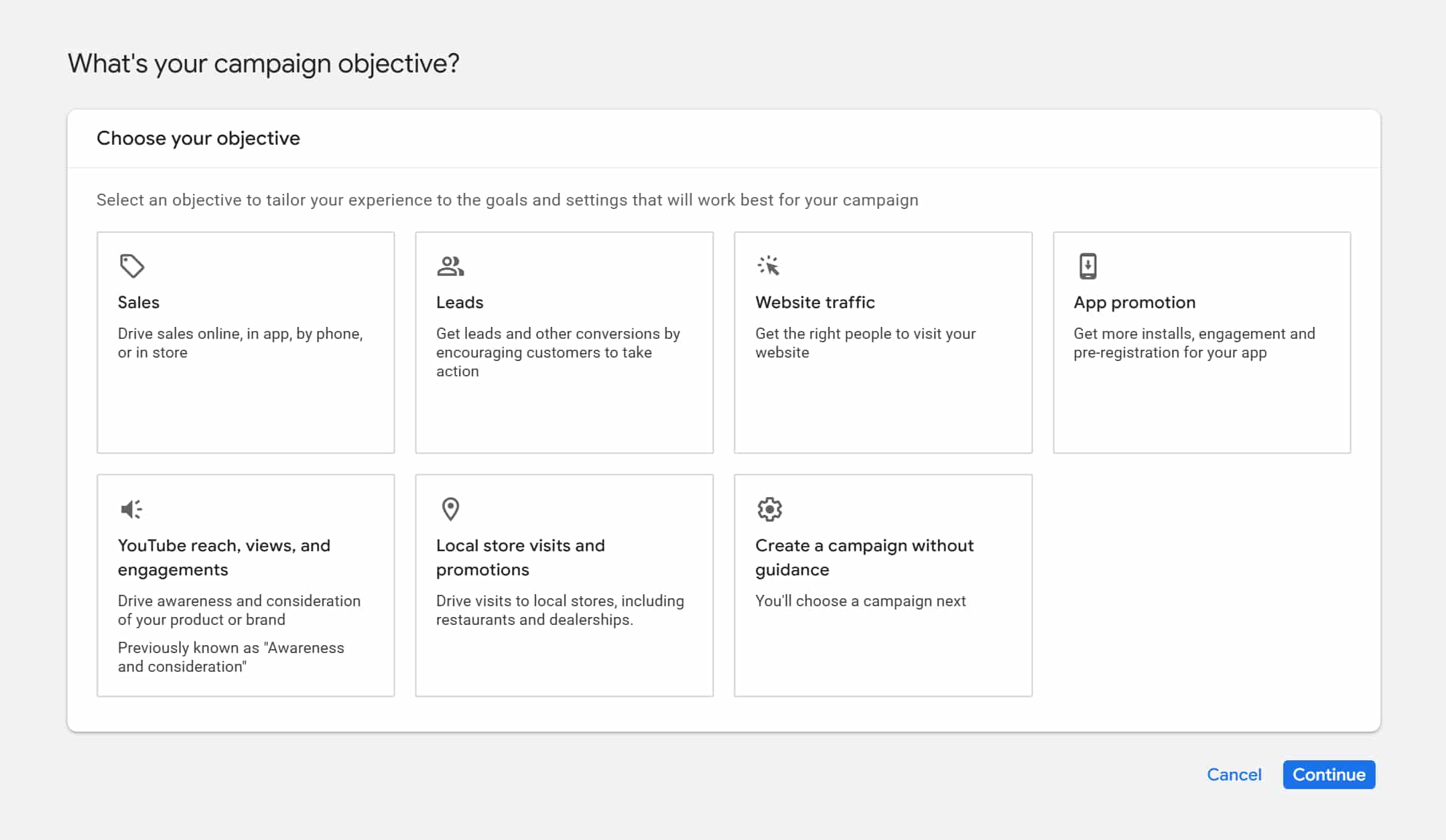Click the gear icon for campaign without guidance
The height and width of the screenshot is (840, 1446).
(769, 509)
